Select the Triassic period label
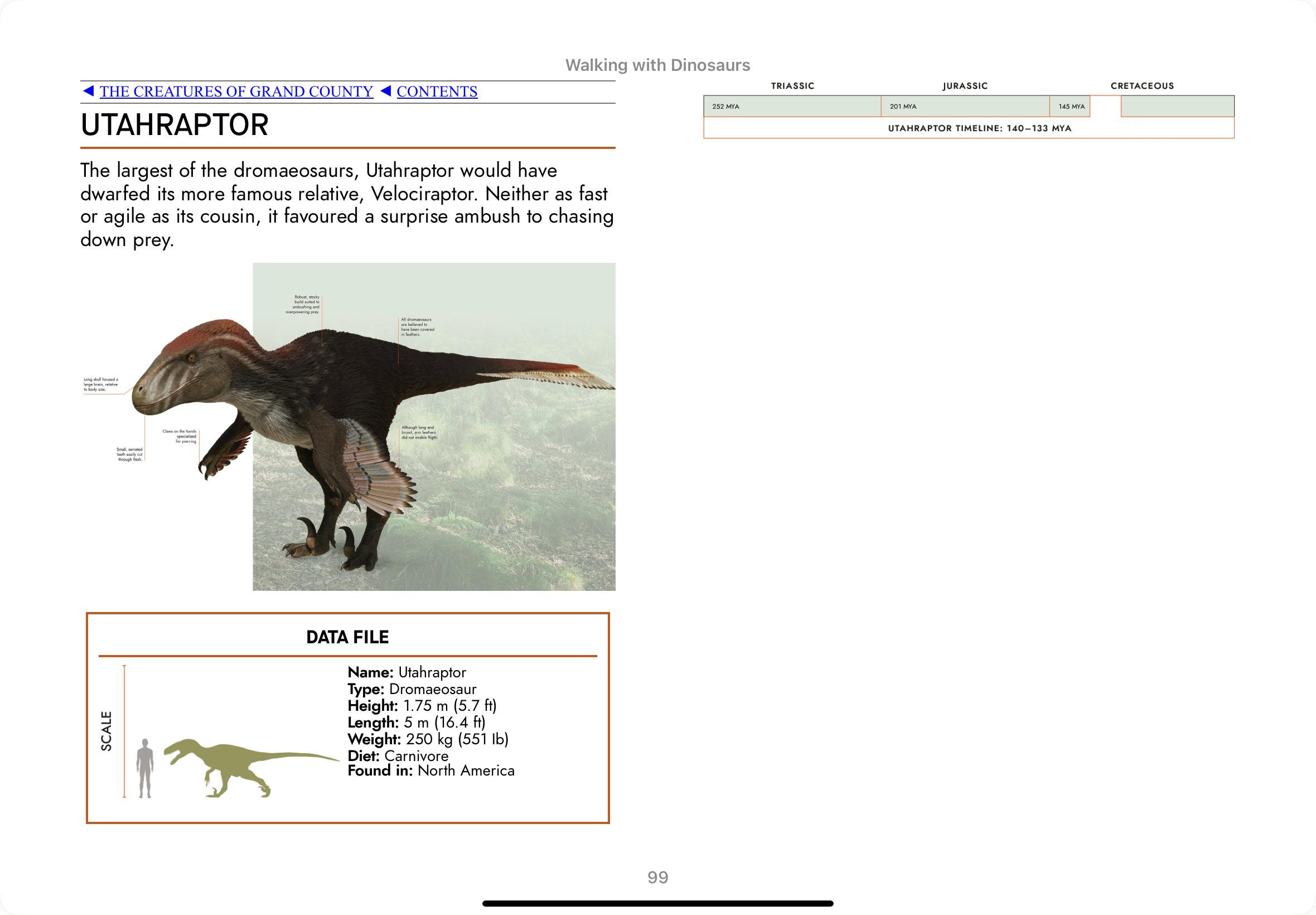This screenshot has height=915, width=1316. [x=792, y=86]
